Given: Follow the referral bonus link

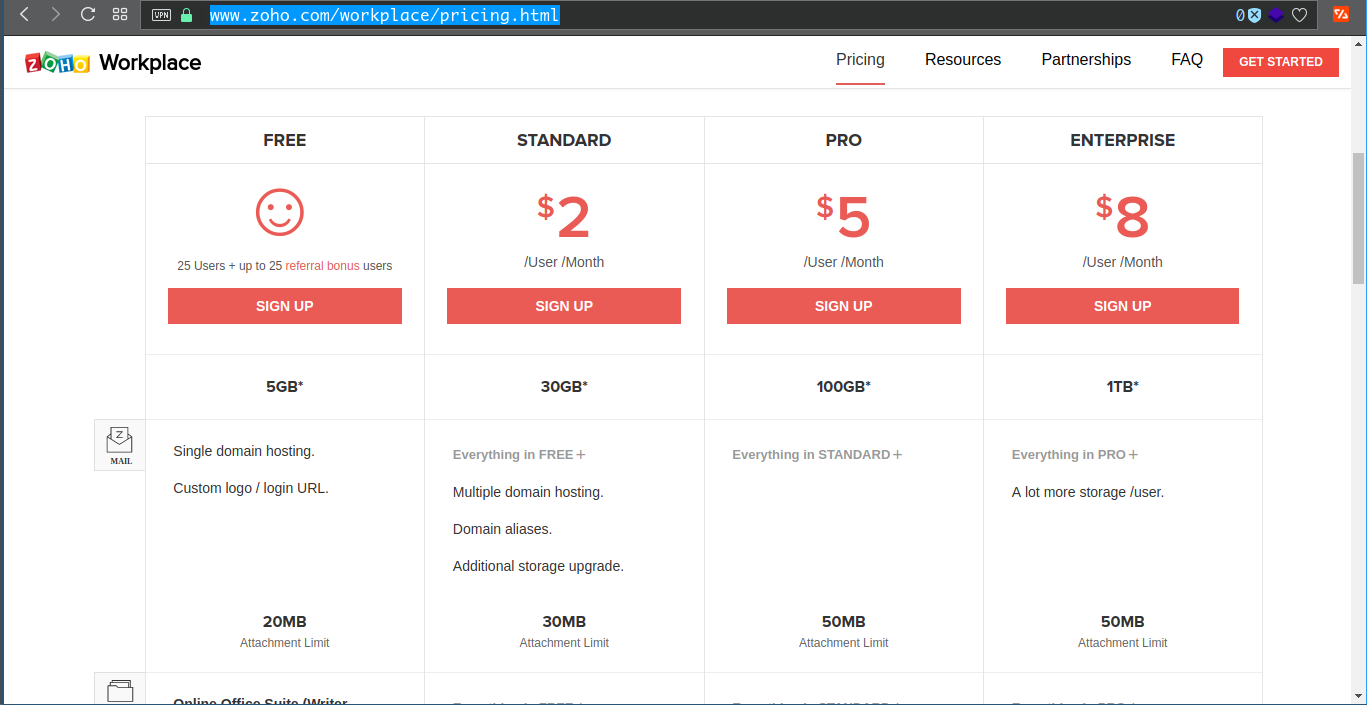Looking at the screenshot, I should coord(322,266).
